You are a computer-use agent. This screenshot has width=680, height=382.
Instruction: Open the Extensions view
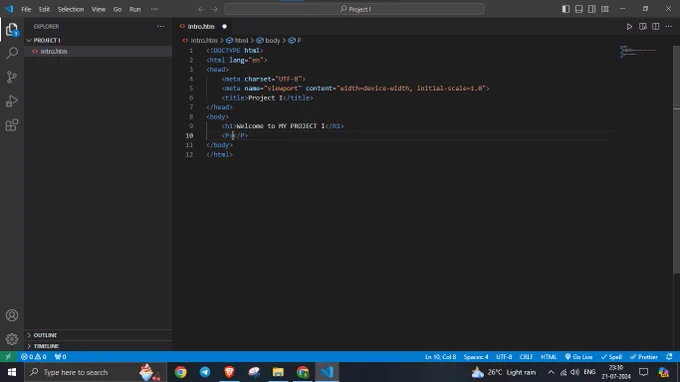click(12, 125)
